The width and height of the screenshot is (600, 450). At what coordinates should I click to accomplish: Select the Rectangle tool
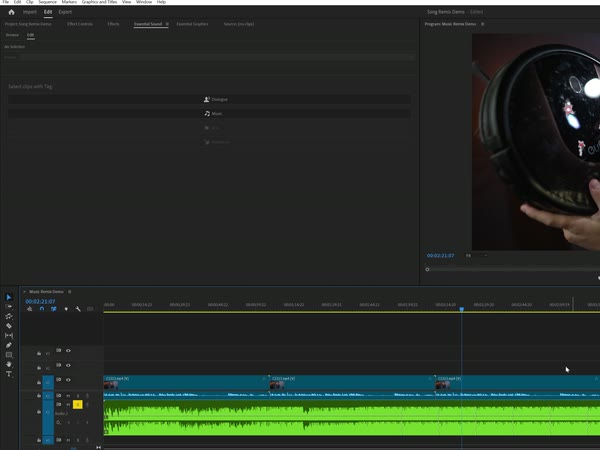click(9, 355)
